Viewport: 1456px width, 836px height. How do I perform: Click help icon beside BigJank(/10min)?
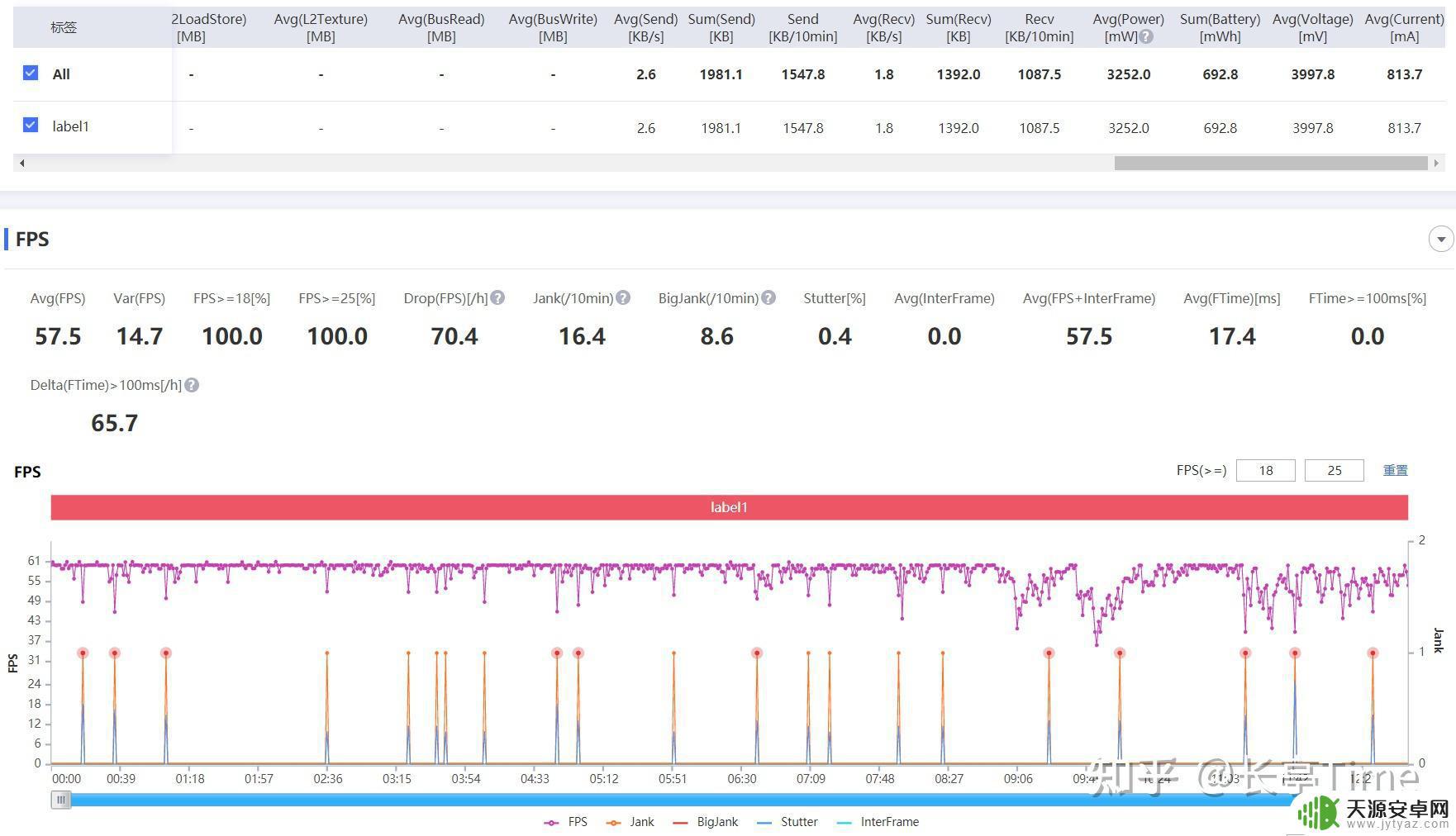(768, 297)
